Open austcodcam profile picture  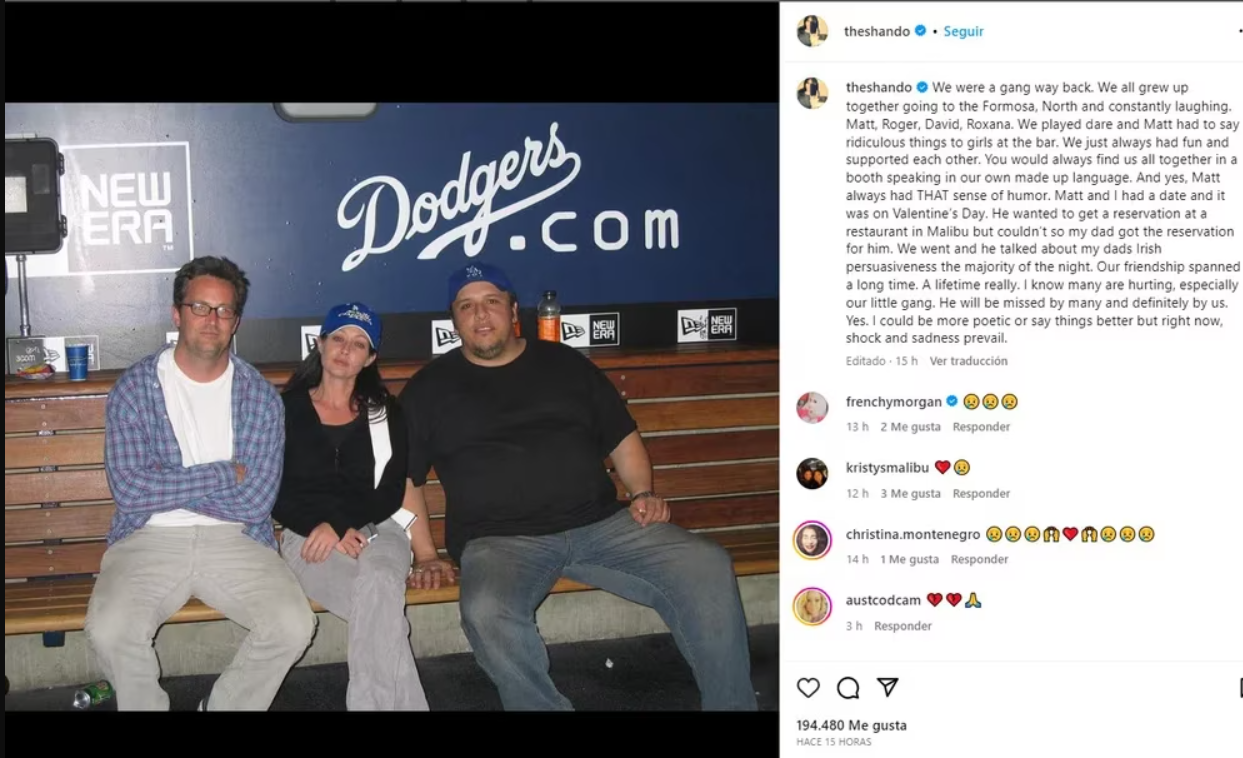point(812,606)
